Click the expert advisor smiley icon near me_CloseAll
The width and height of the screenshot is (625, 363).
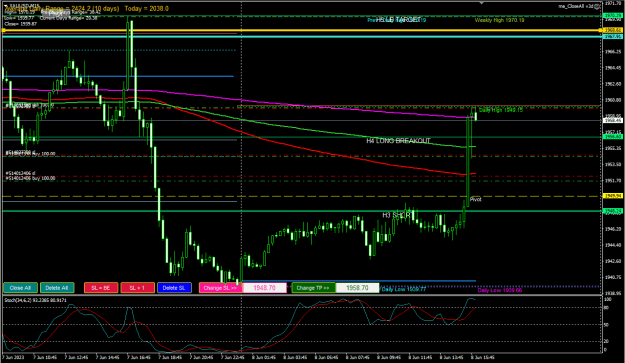[597, 6]
